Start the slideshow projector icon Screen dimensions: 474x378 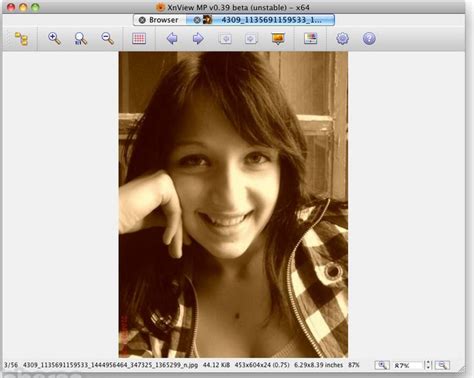[x=278, y=39]
